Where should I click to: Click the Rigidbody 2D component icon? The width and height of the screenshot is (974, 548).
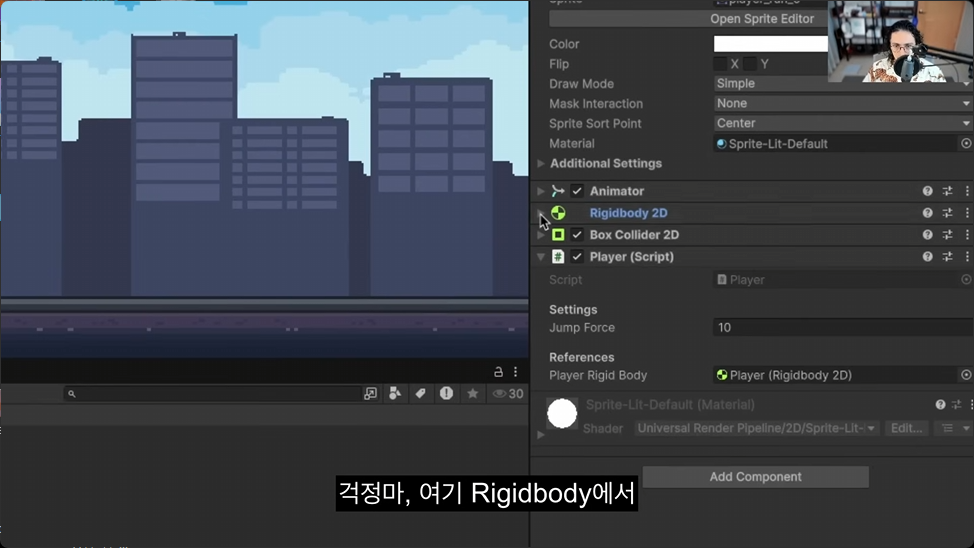point(558,213)
